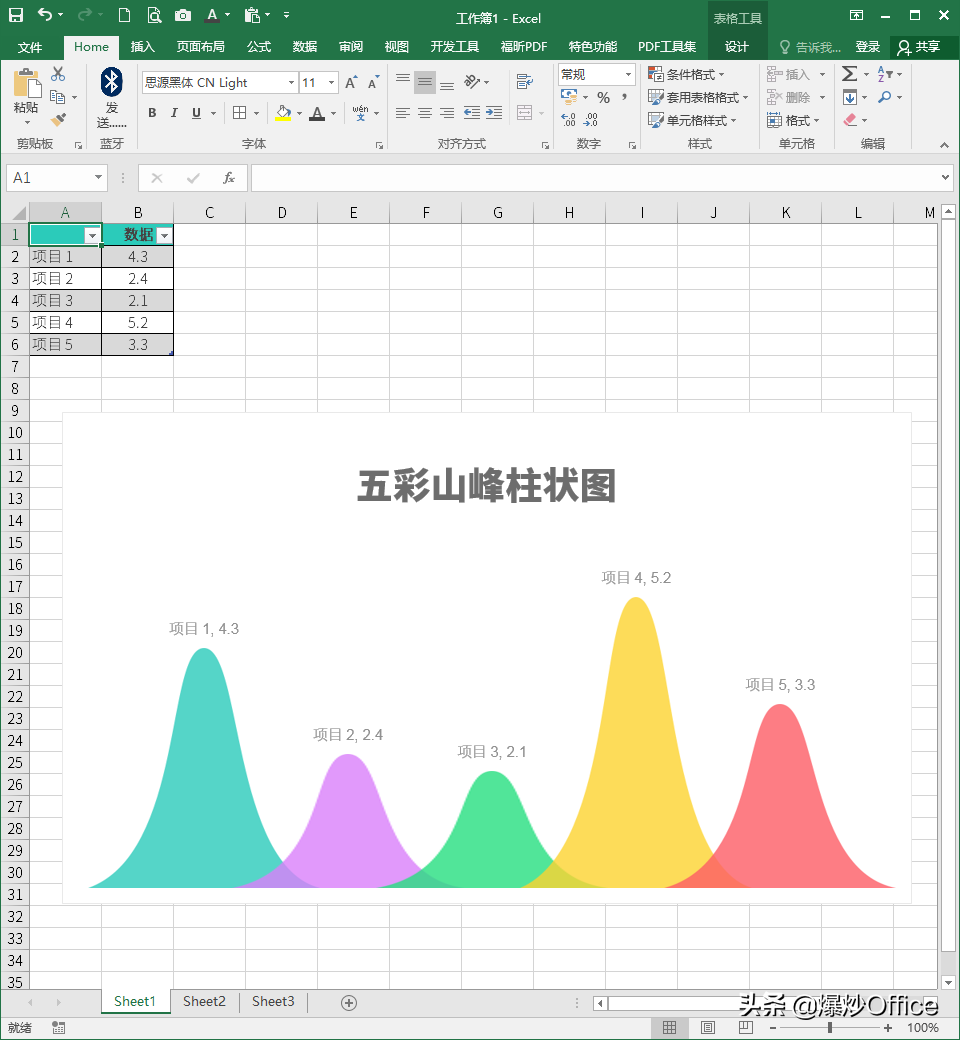The height and width of the screenshot is (1040, 960).
Task: Toggle Italic formatting
Action: click(x=174, y=113)
